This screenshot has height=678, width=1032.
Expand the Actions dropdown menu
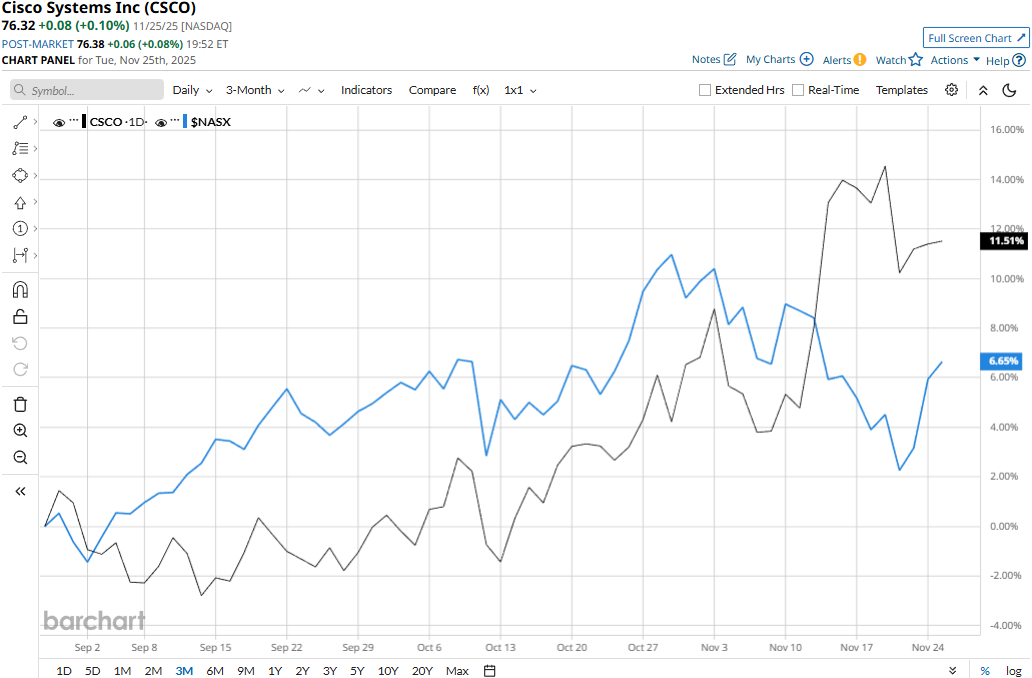click(x=954, y=60)
